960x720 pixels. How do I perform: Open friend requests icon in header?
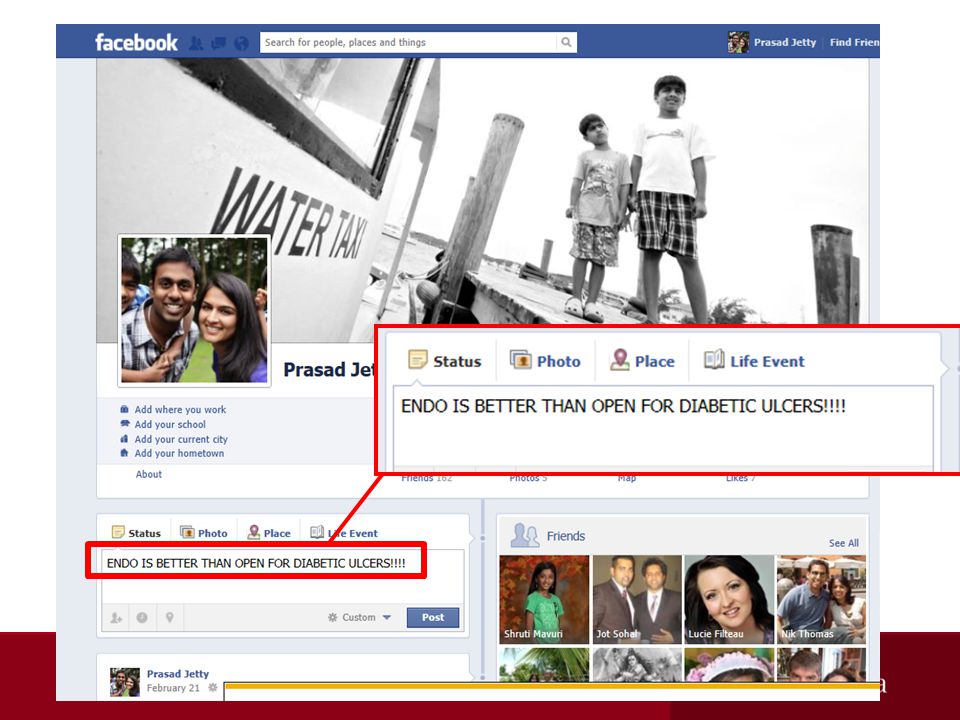point(196,43)
